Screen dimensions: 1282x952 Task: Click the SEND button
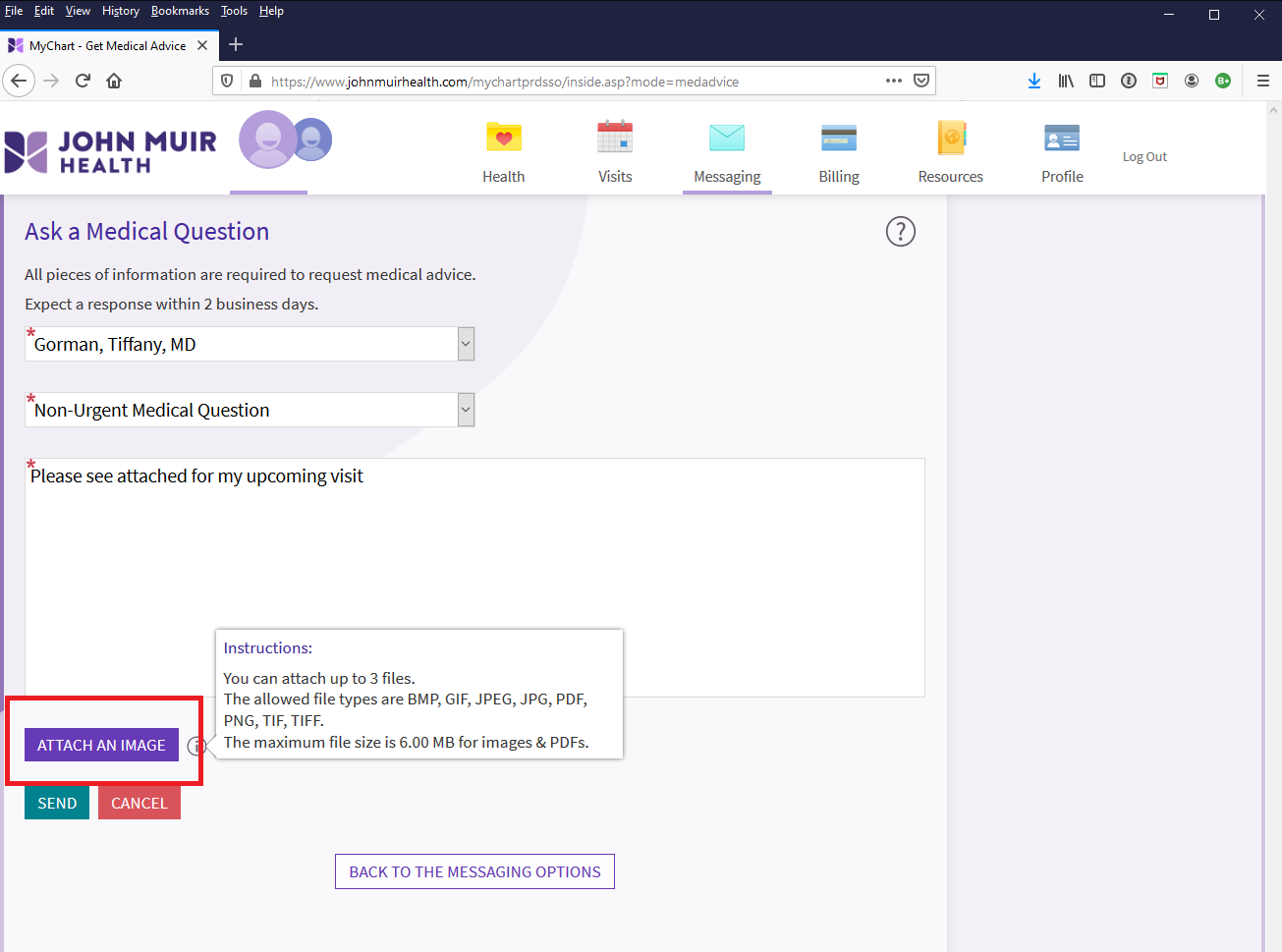(56, 803)
